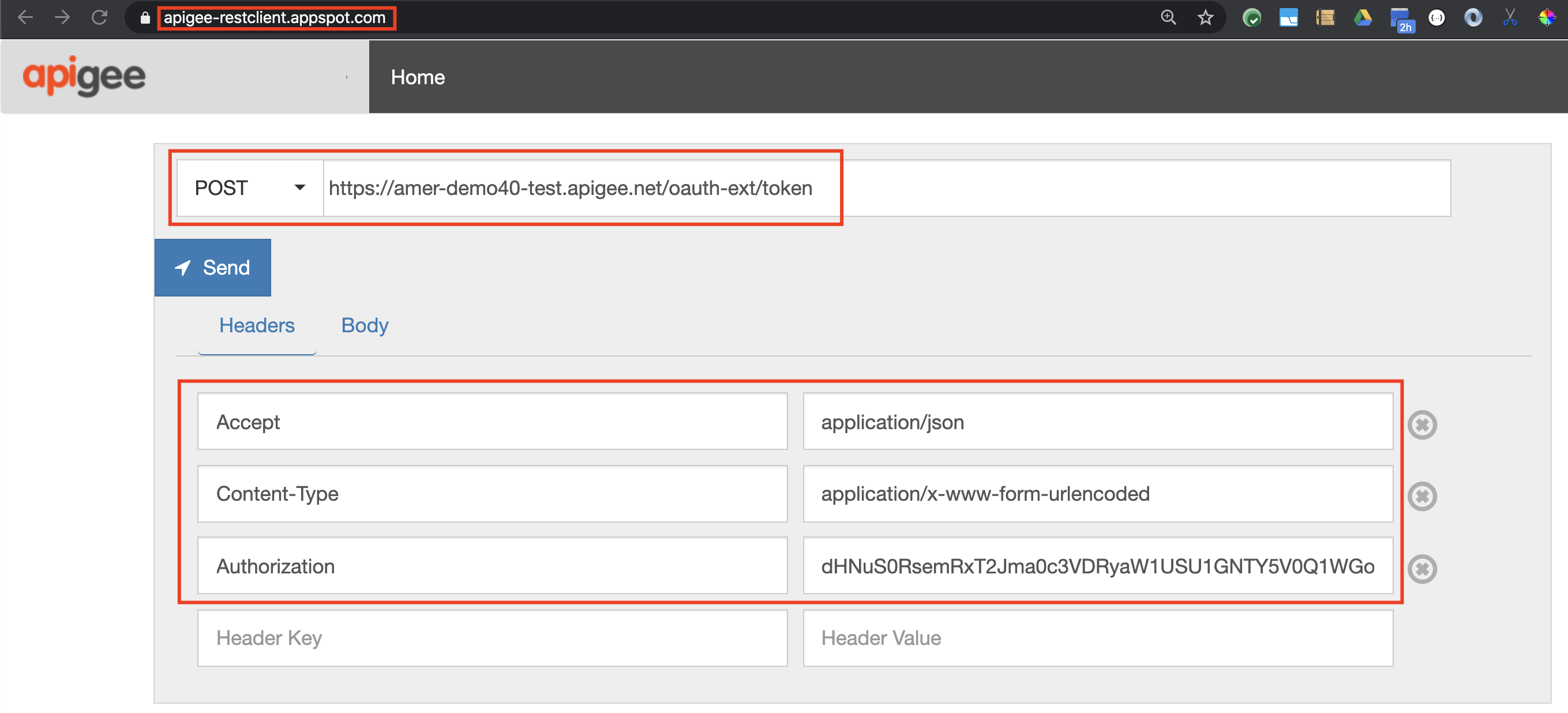Open the Home menu item

pos(418,77)
